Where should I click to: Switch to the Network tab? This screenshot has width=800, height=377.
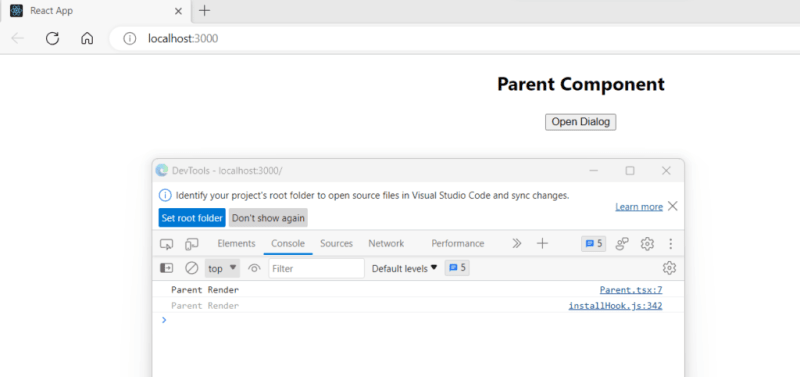(386, 244)
